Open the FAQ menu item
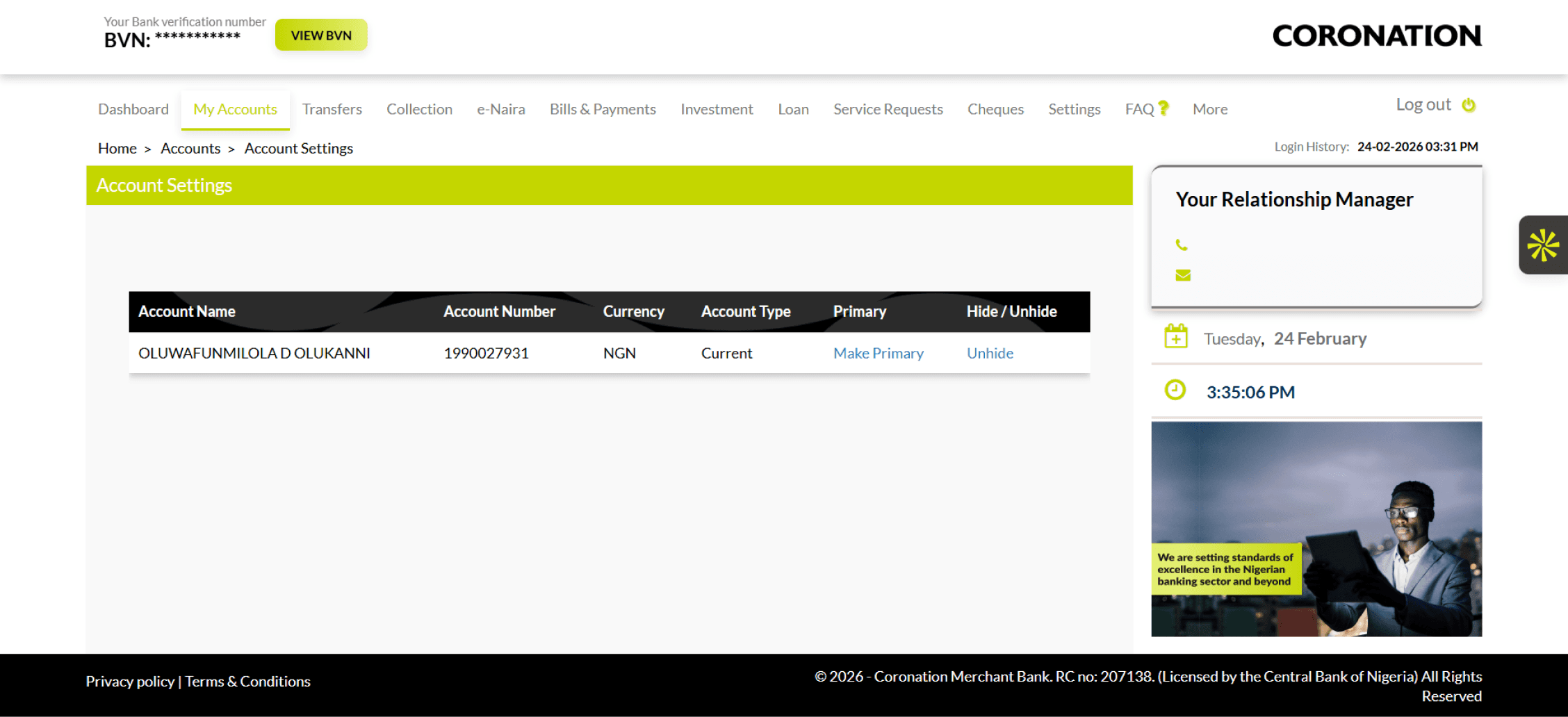 pos(1140,109)
